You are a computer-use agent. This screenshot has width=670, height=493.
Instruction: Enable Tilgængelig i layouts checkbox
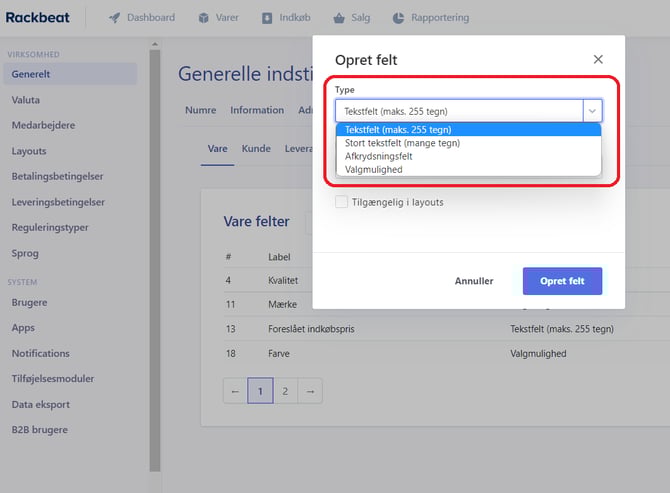pyautogui.click(x=342, y=202)
